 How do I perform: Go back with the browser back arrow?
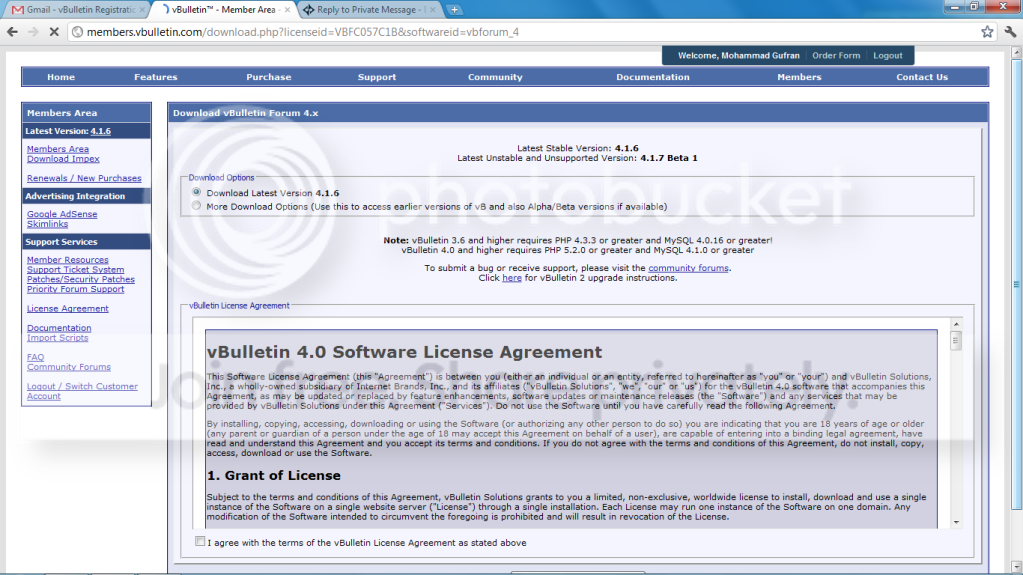12,32
